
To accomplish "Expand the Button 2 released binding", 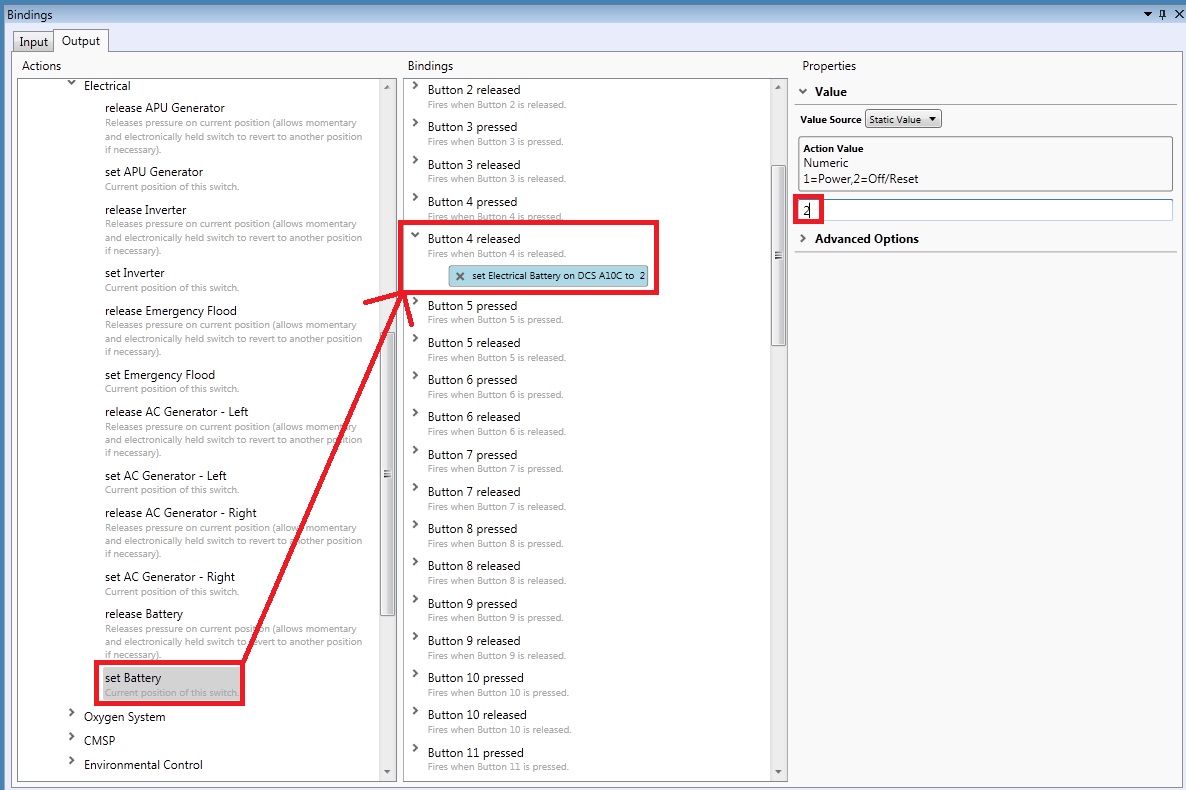I will (x=415, y=86).
